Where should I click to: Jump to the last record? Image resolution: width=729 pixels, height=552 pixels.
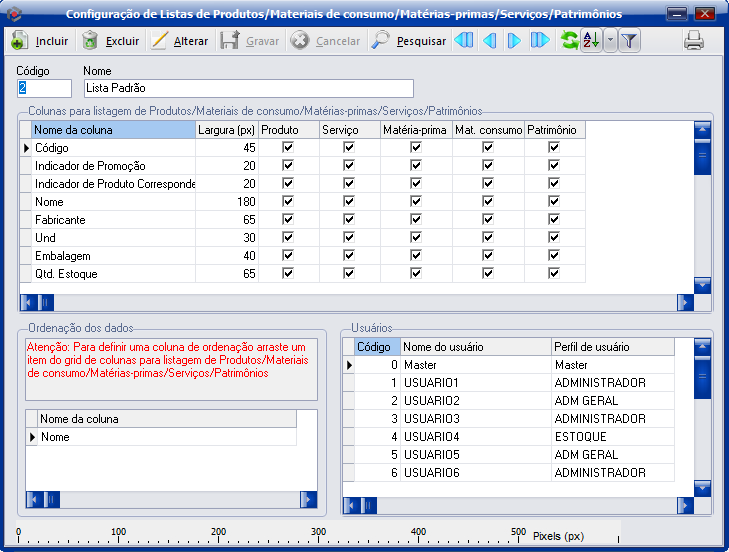coord(540,41)
